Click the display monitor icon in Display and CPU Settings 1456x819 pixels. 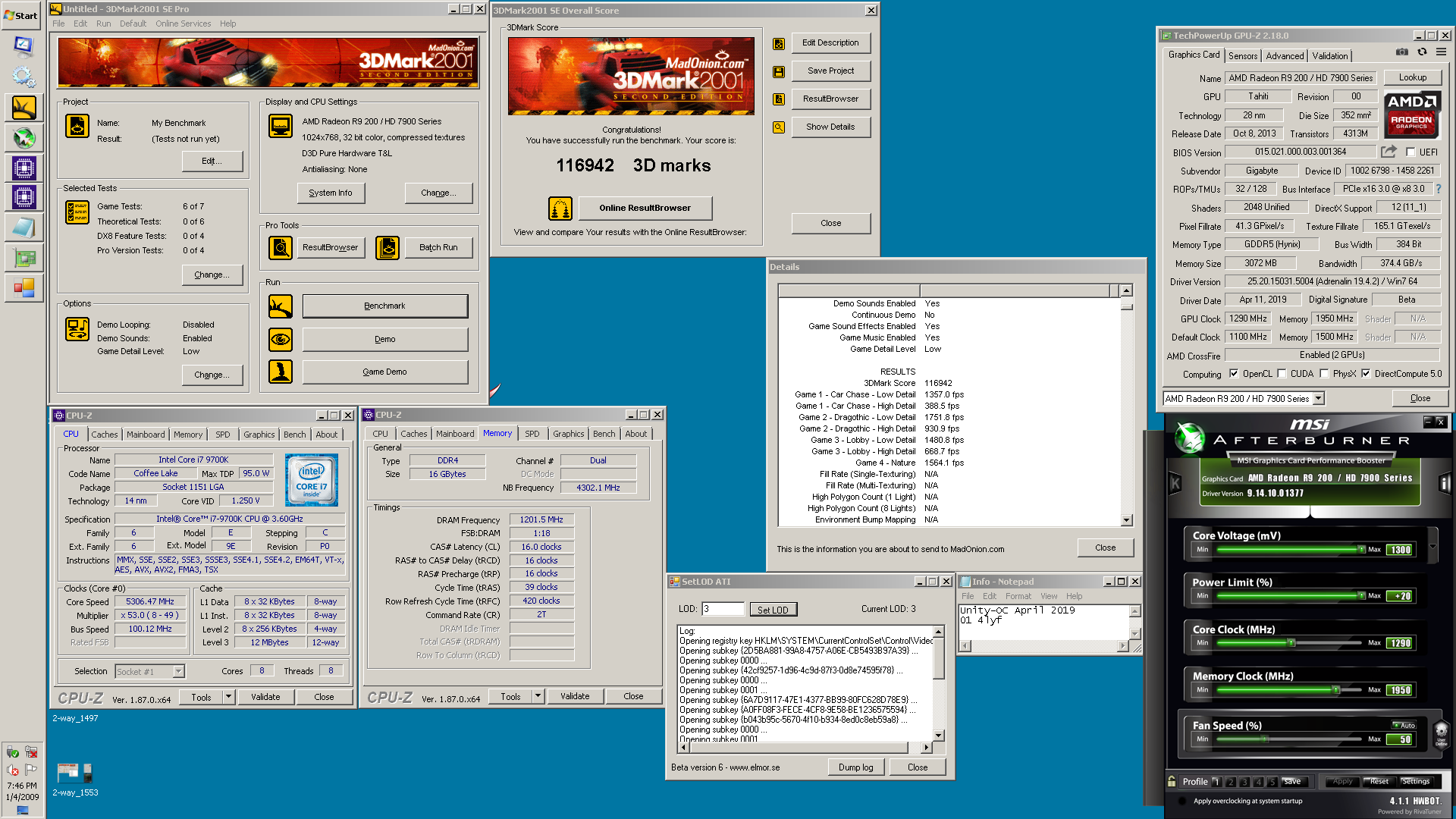(x=281, y=126)
